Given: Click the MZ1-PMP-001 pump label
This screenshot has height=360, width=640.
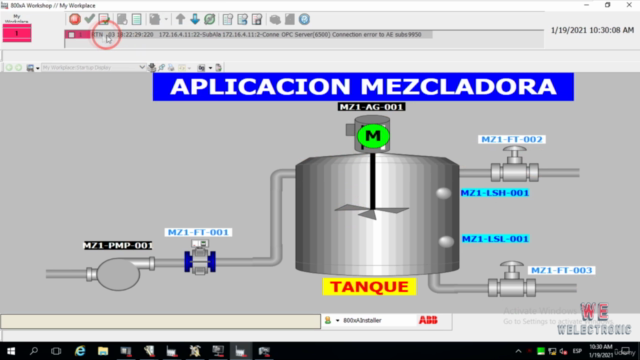Looking at the screenshot, I should [118, 245].
